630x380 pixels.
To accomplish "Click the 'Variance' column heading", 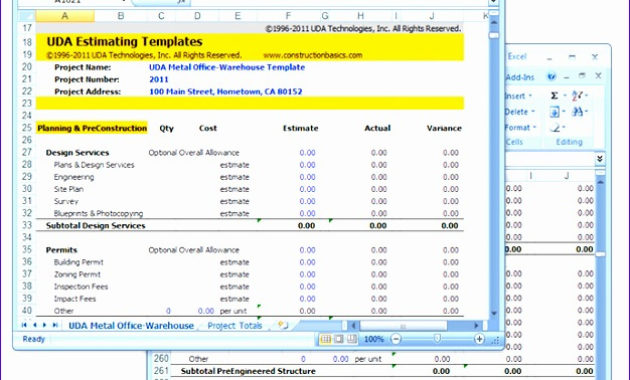I will pos(444,129).
